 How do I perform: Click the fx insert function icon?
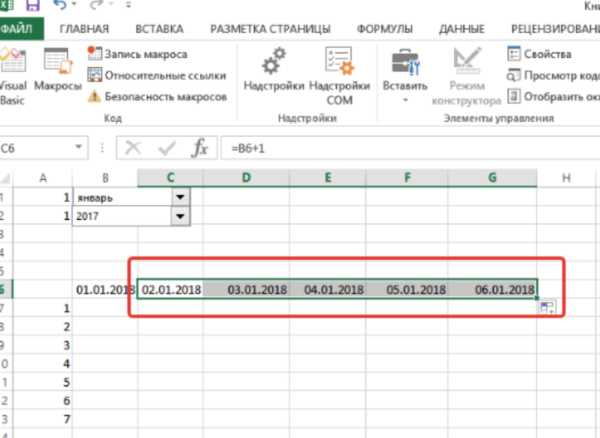(200, 148)
